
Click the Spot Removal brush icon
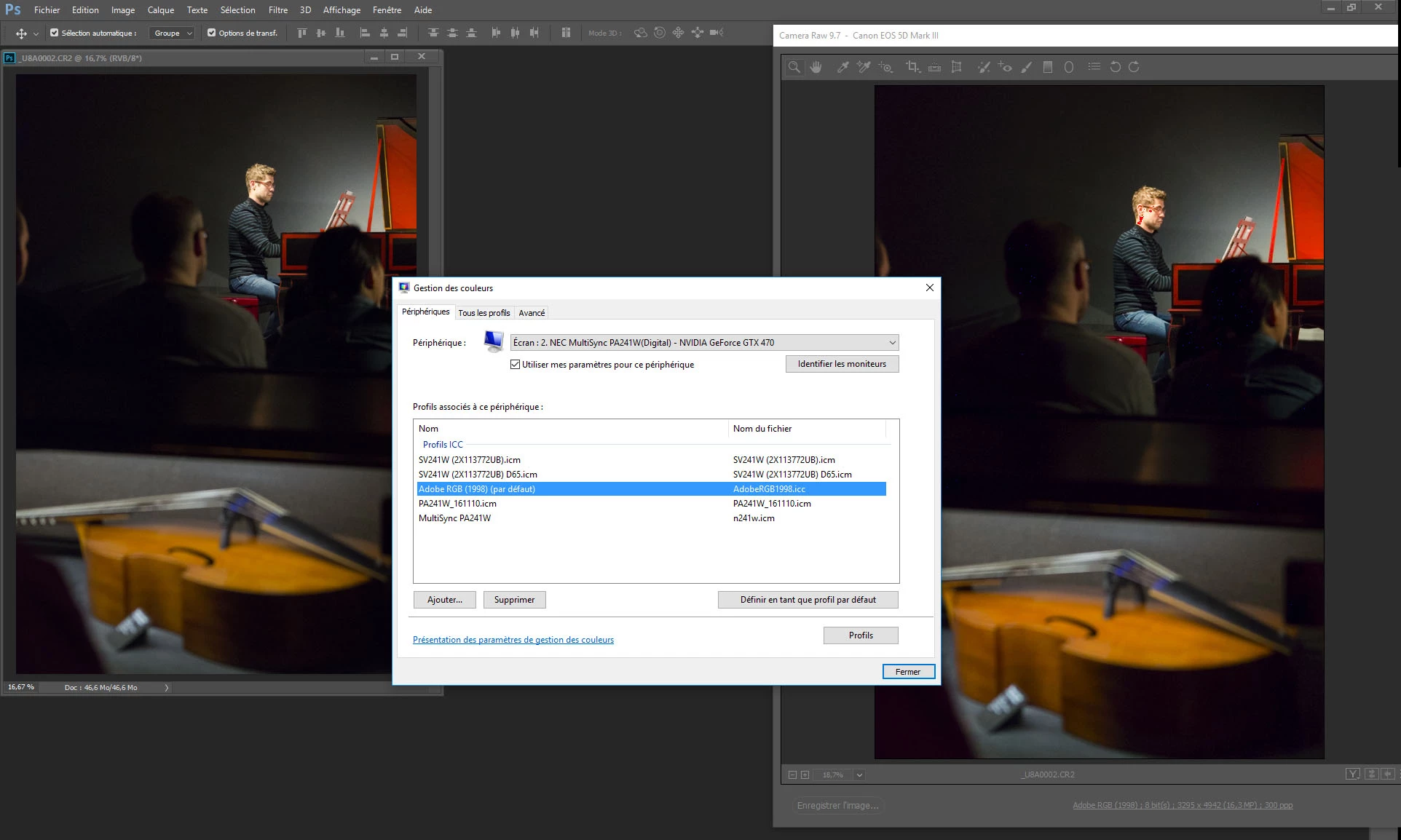click(983, 67)
